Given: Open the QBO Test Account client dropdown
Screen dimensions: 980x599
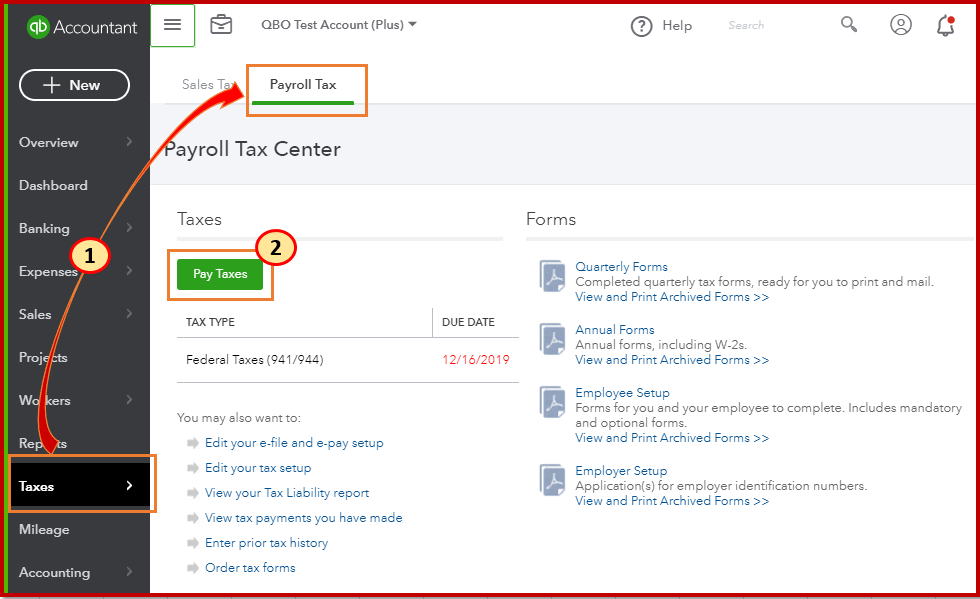Looking at the screenshot, I should pos(339,25).
